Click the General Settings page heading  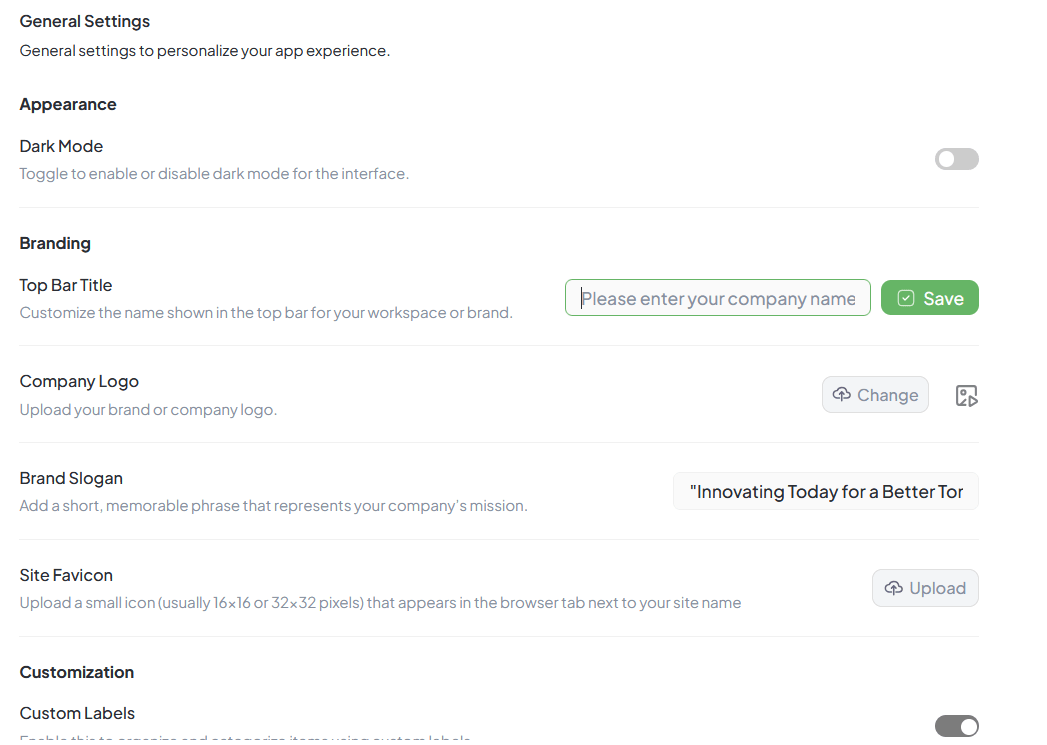(x=85, y=21)
